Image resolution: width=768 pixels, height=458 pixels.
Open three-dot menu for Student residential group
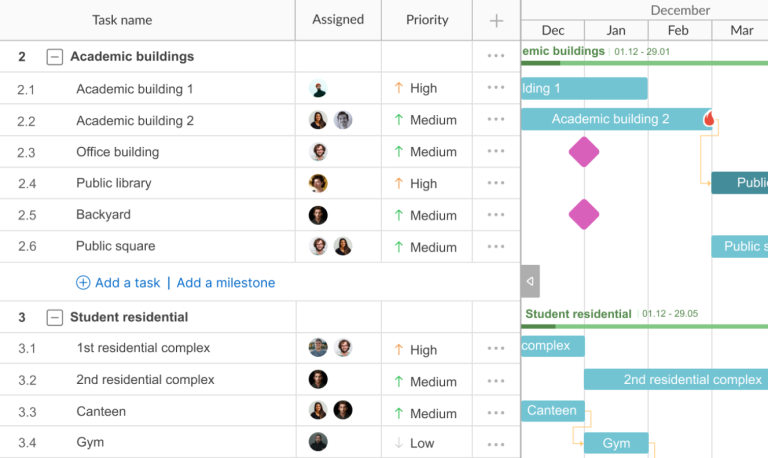point(496,317)
